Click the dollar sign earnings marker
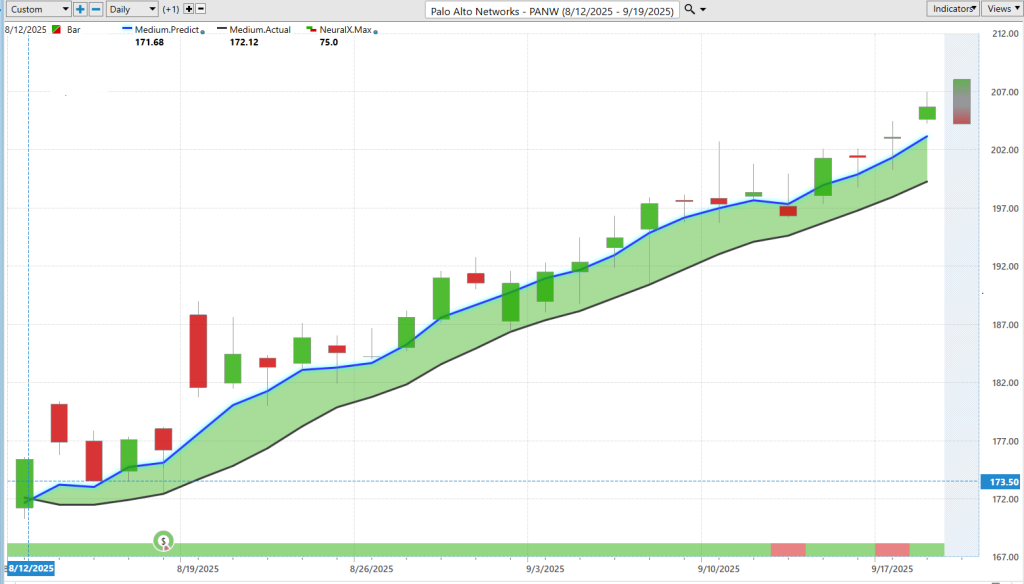This screenshot has width=1024, height=584. 163,541
